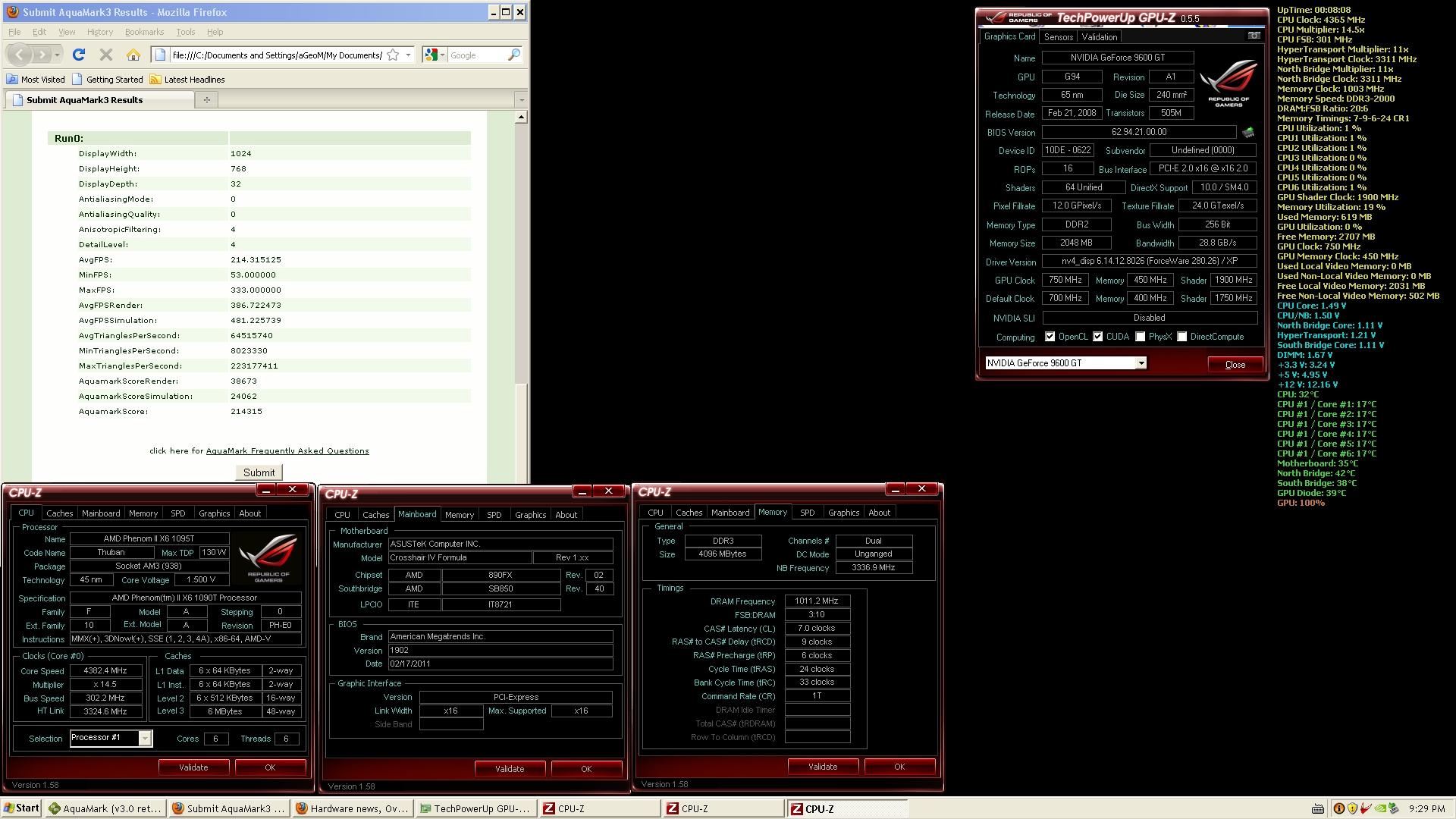
Task: Open AquaMark Frequently Asked Questions link
Action: [287, 450]
